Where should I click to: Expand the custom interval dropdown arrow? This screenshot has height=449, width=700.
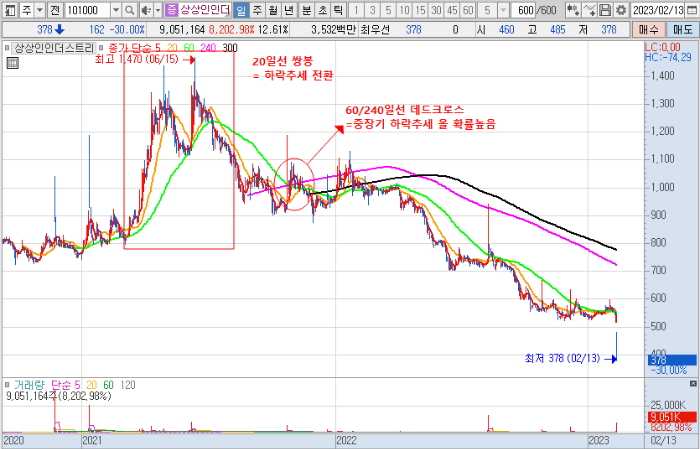click(x=504, y=10)
